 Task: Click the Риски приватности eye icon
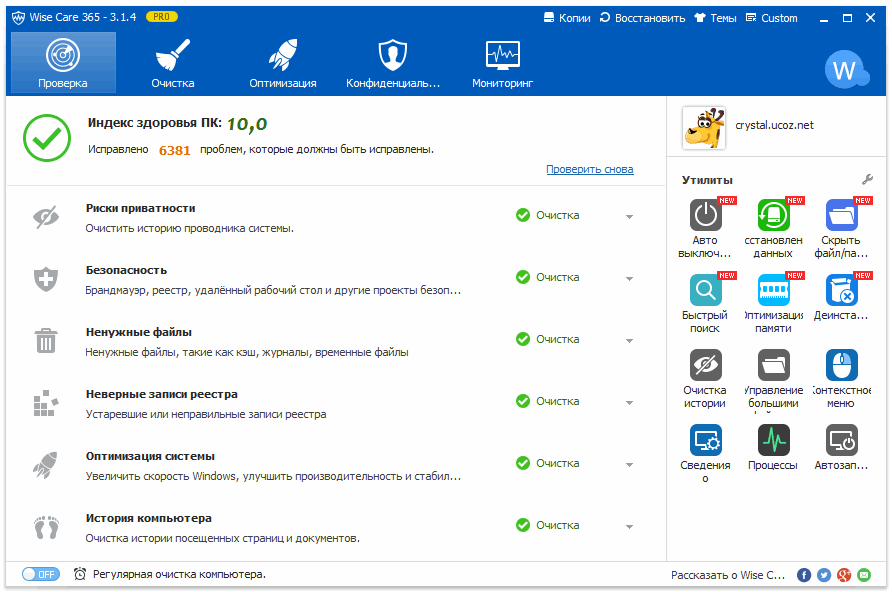pyautogui.click(x=46, y=217)
